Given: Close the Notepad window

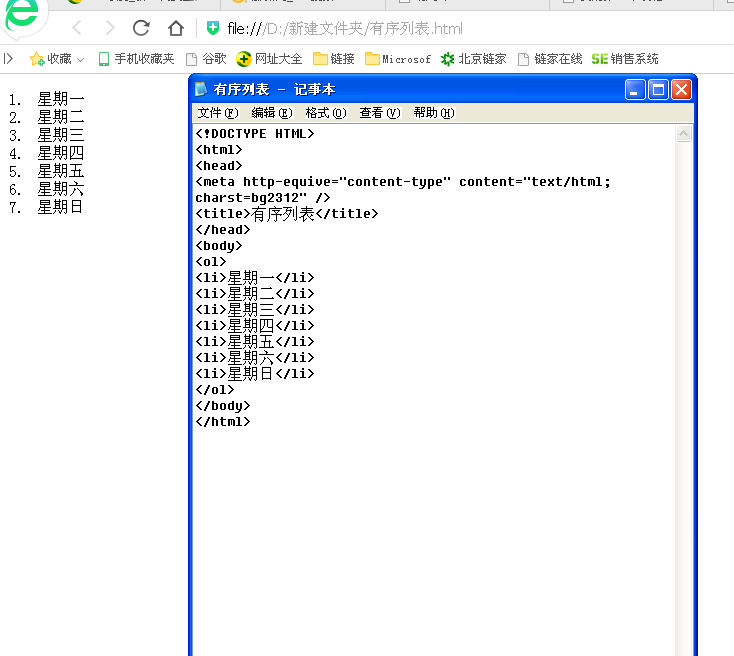Looking at the screenshot, I should 682,89.
